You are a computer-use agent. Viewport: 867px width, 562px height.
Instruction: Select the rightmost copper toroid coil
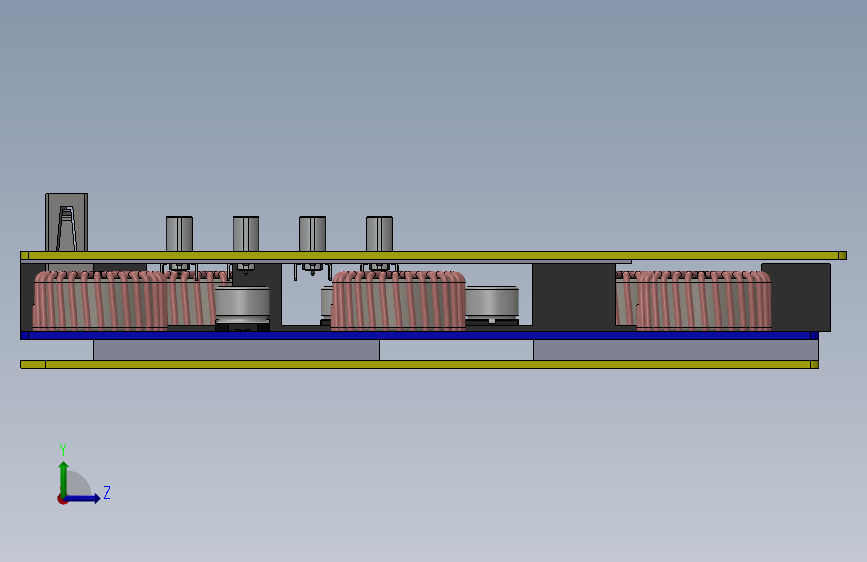point(704,301)
